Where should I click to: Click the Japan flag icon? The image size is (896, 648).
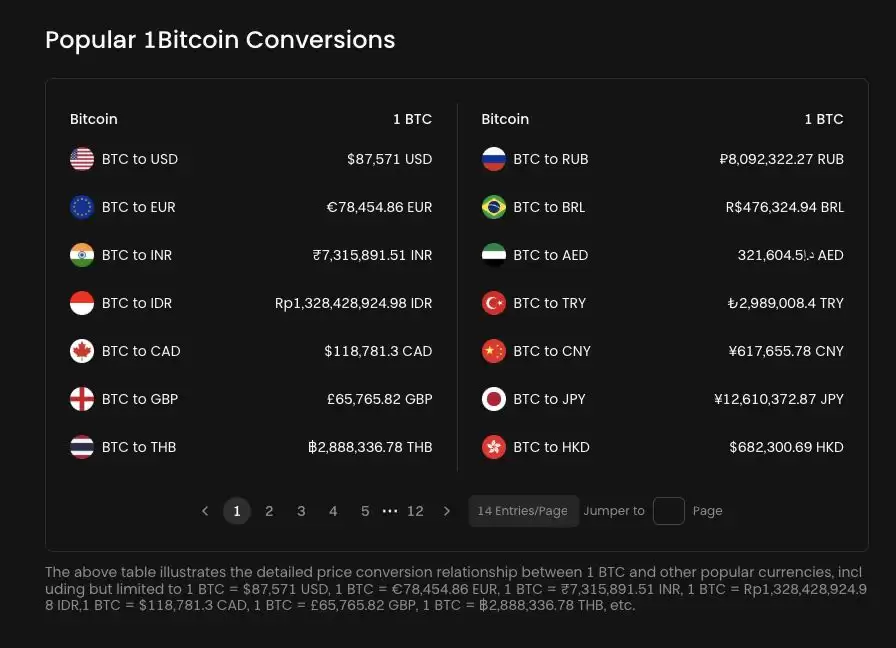pyautogui.click(x=494, y=399)
